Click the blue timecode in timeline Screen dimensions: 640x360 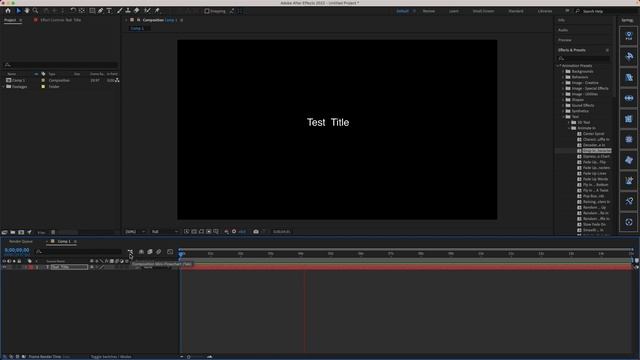[17, 250]
